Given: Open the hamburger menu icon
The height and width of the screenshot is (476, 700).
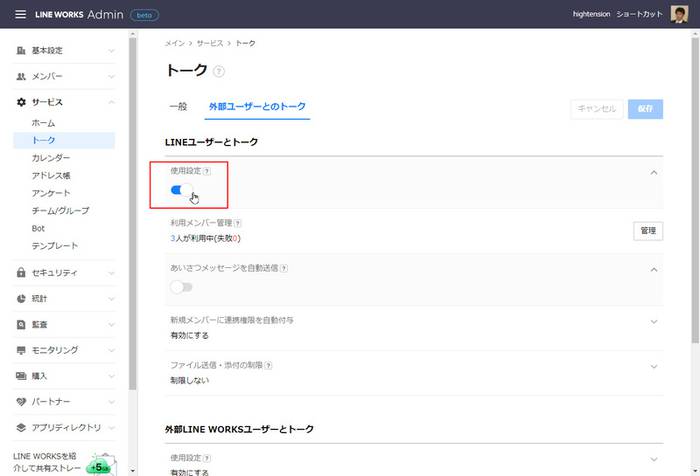Looking at the screenshot, I should [x=21, y=14].
